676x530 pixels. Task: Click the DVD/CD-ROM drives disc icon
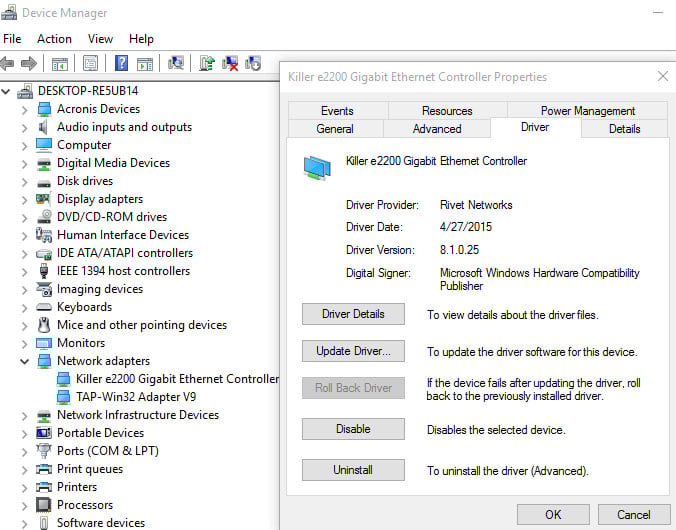(x=44, y=217)
